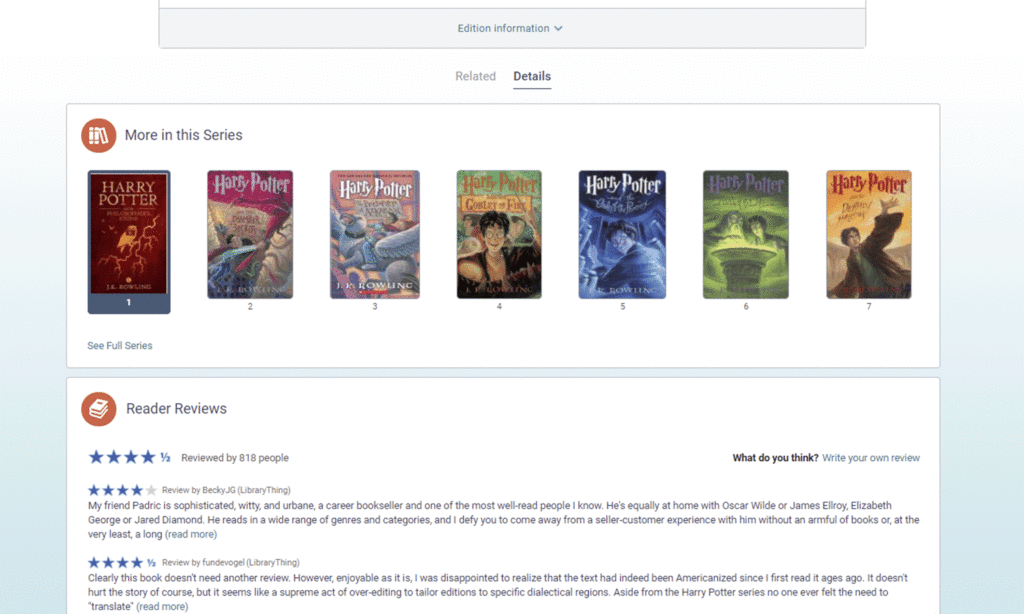
Task: Switch to the Related tab
Action: click(475, 76)
